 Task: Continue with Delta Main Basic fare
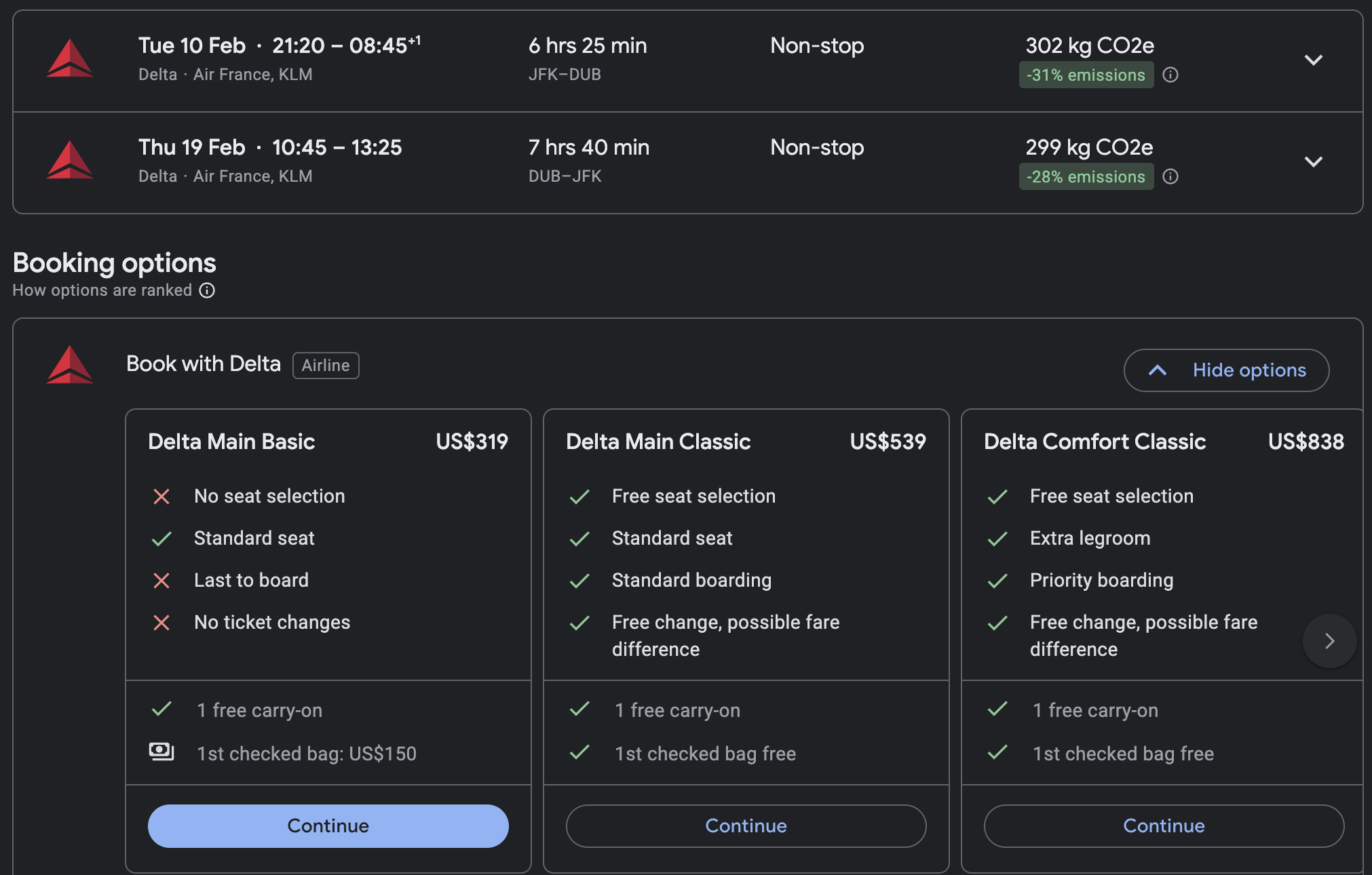click(328, 826)
